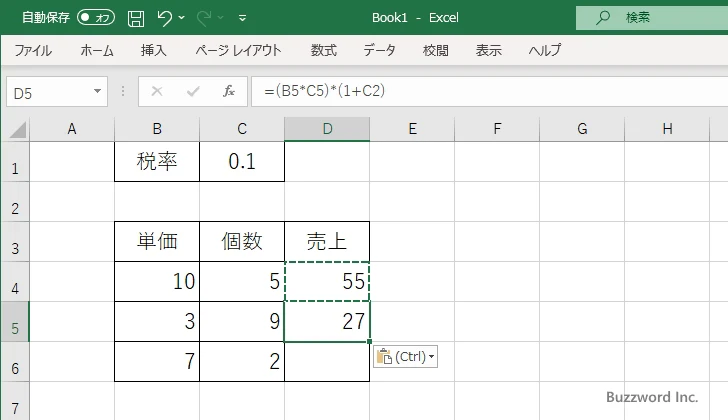Open the データ ribbon tab
The width and height of the screenshot is (728, 420).
click(x=379, y=50)
